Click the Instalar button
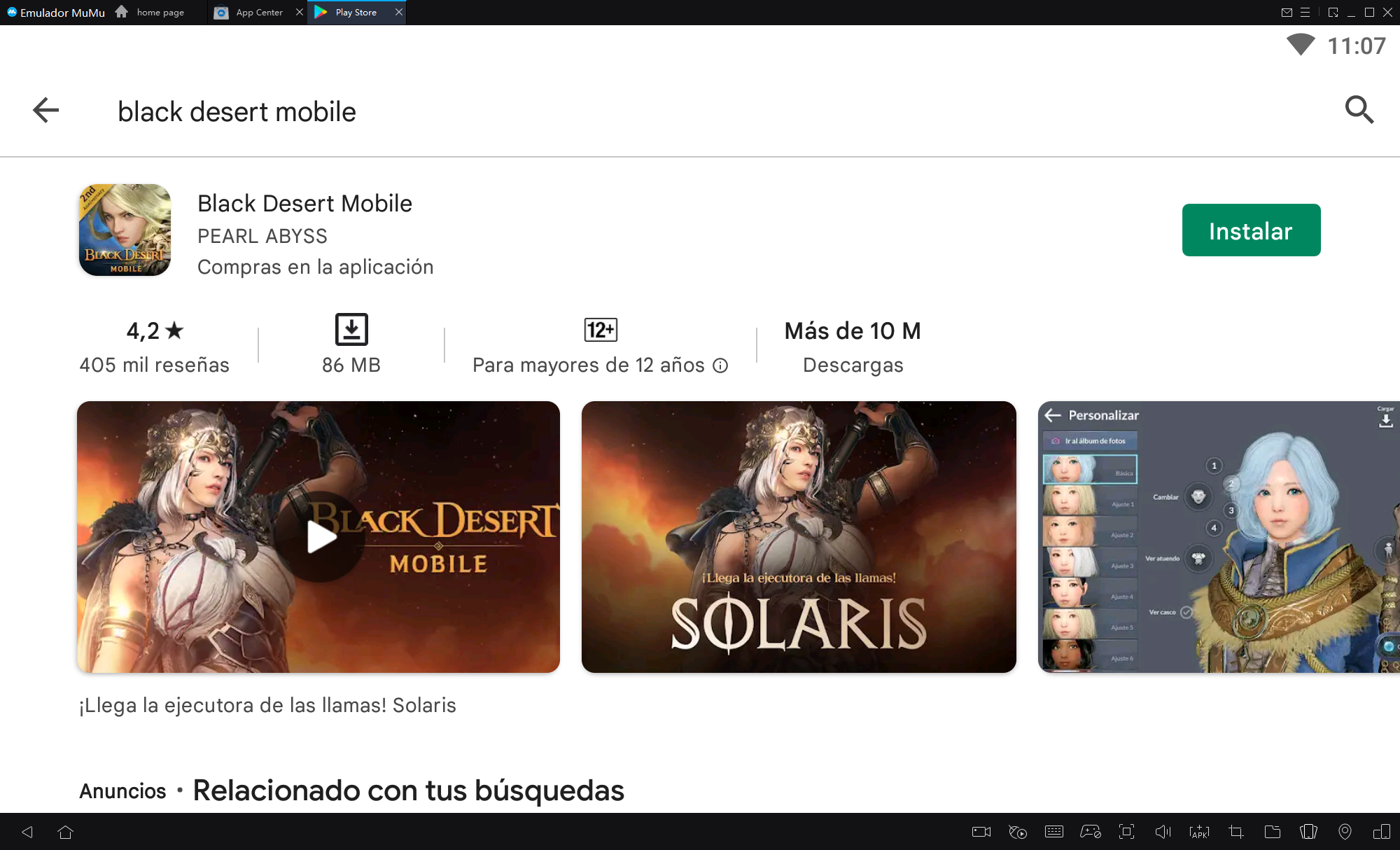The width and height of the screenshot is (1400, 850). 1250,230
